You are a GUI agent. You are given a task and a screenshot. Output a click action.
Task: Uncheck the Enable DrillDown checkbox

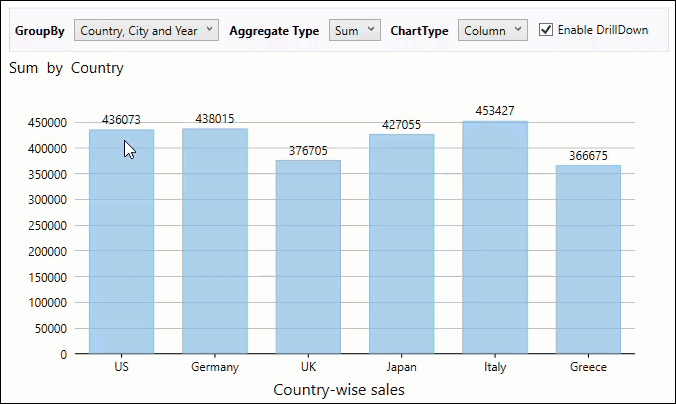coord(546,30)
